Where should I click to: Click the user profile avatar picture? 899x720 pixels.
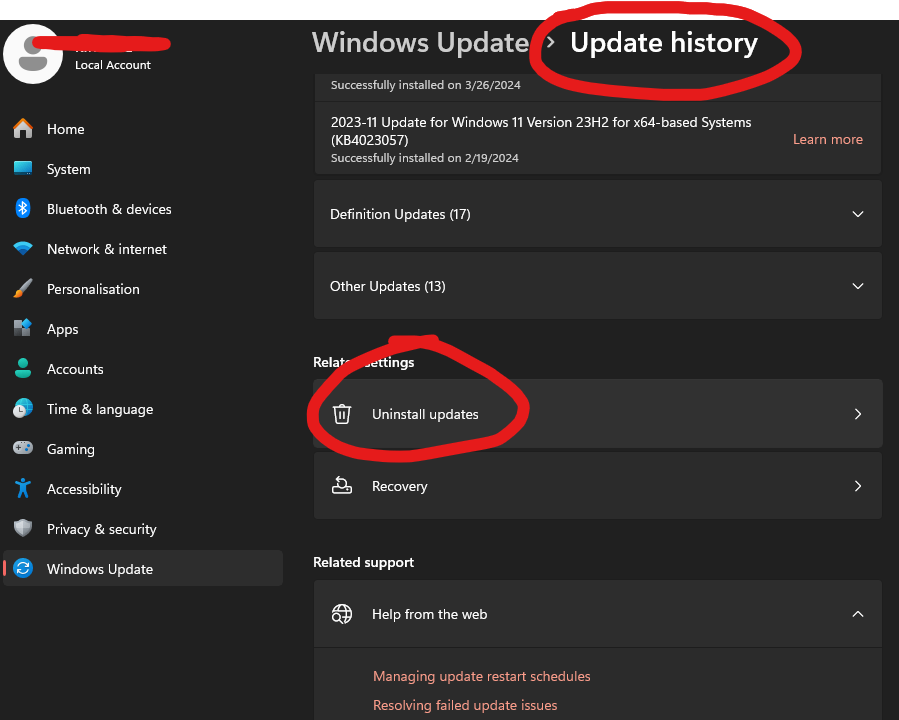point(33,54)
